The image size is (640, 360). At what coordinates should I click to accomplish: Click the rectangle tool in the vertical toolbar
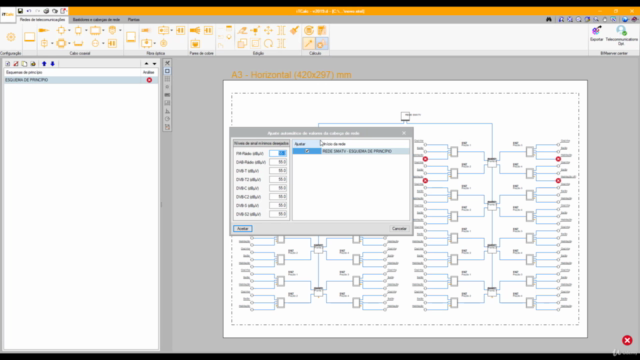pos(167,71)
